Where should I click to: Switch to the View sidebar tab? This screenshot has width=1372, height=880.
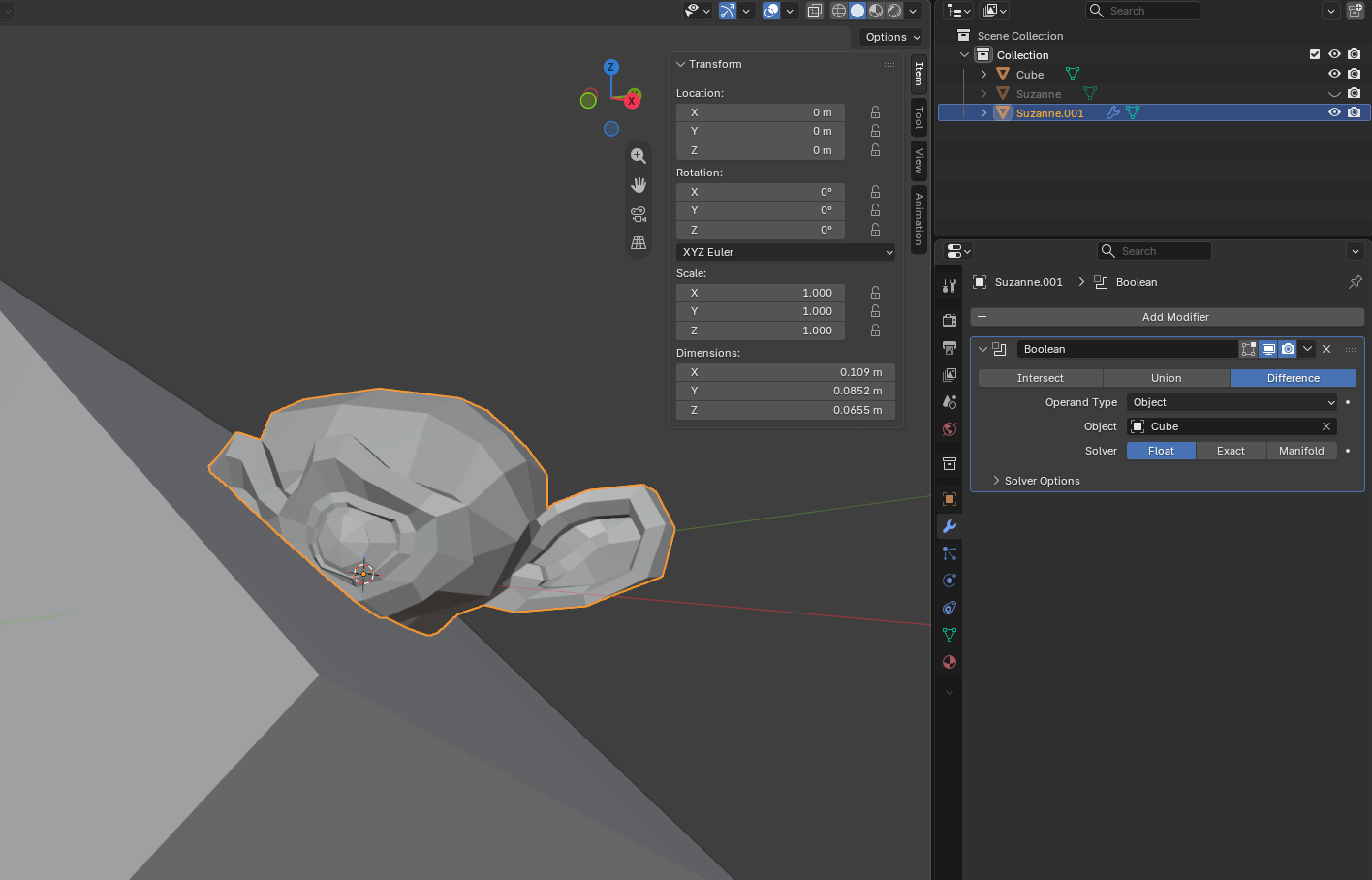920,161
